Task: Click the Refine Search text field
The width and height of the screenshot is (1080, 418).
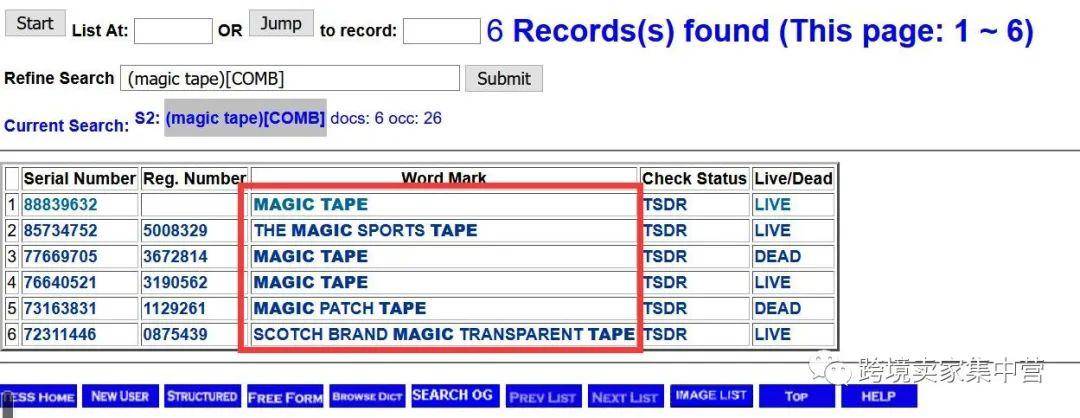Action: (x=290, y=78)
